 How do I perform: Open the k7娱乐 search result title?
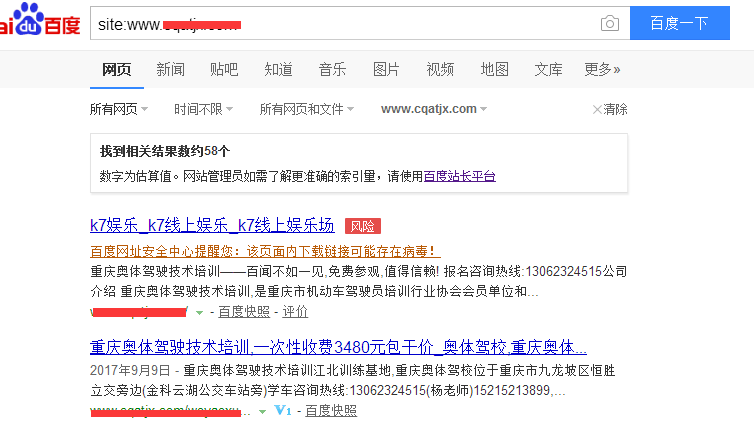click(x=212, y=225)
